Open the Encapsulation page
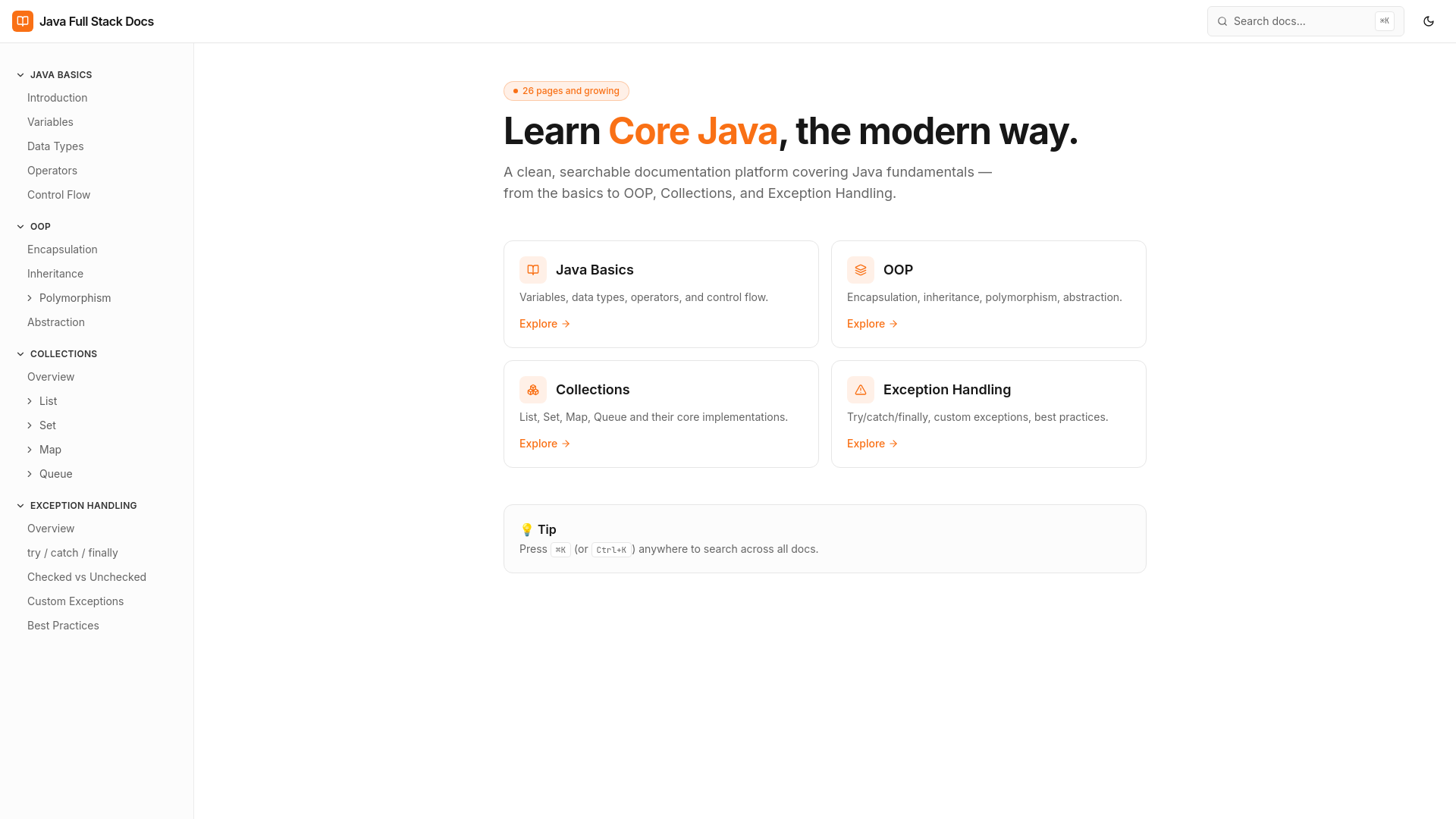Image resolution: width=1456 pixels, height=819 pixels. click(62, 249)
